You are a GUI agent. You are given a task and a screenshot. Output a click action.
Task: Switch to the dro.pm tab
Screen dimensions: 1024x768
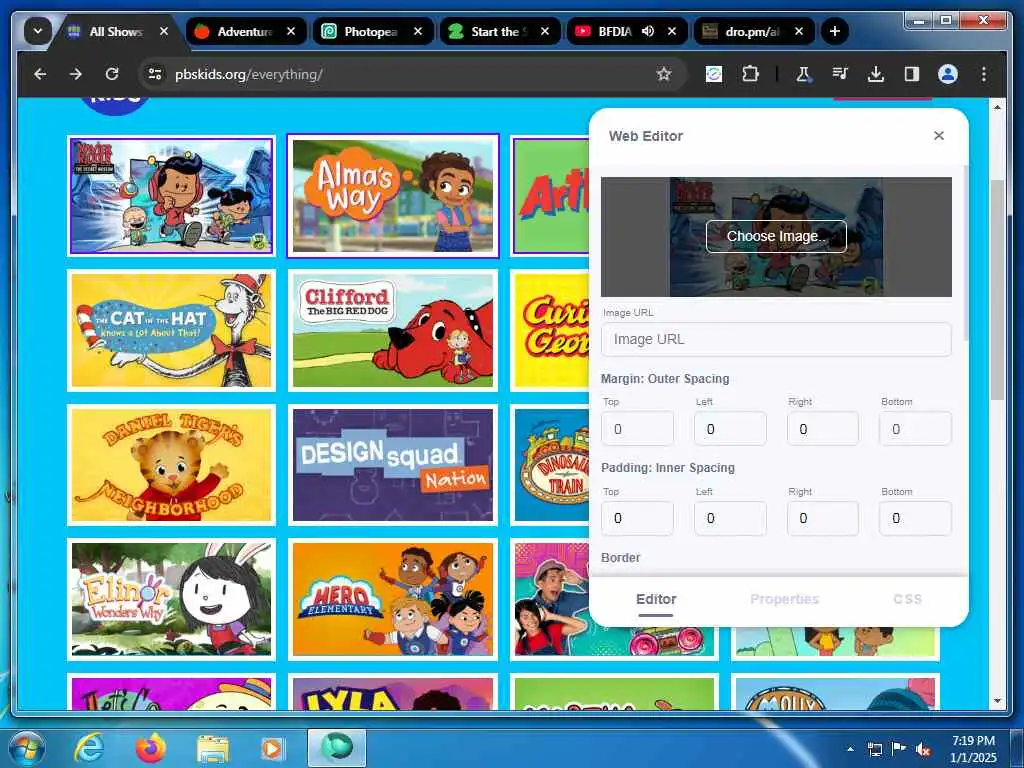tap(753, 31)
